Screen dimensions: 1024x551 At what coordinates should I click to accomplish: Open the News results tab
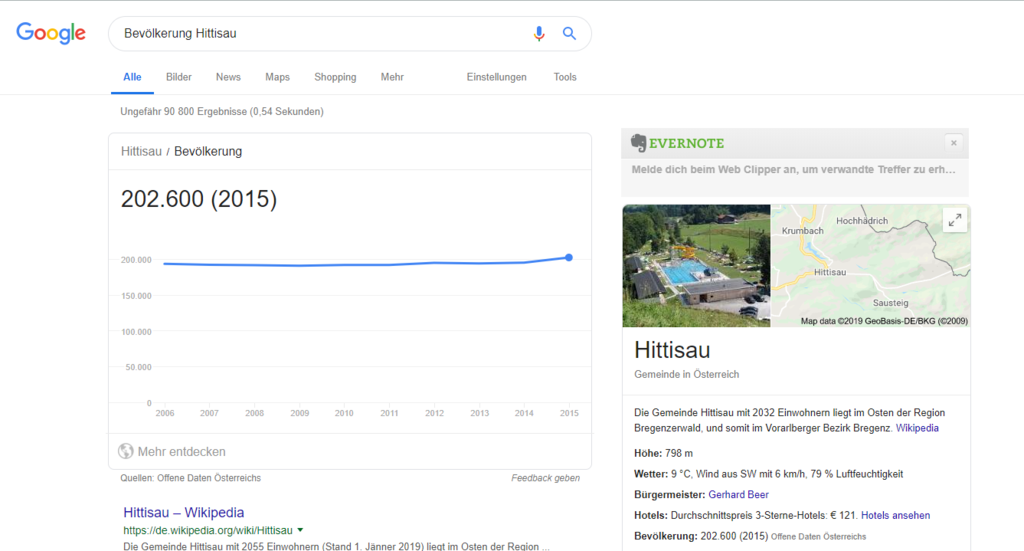[x=228, y=77]
